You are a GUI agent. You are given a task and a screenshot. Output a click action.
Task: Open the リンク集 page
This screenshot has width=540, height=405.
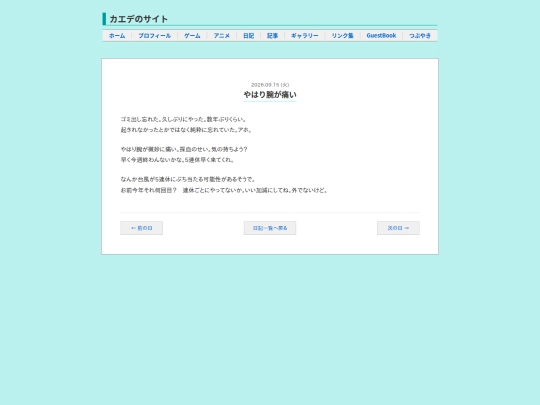342,35
